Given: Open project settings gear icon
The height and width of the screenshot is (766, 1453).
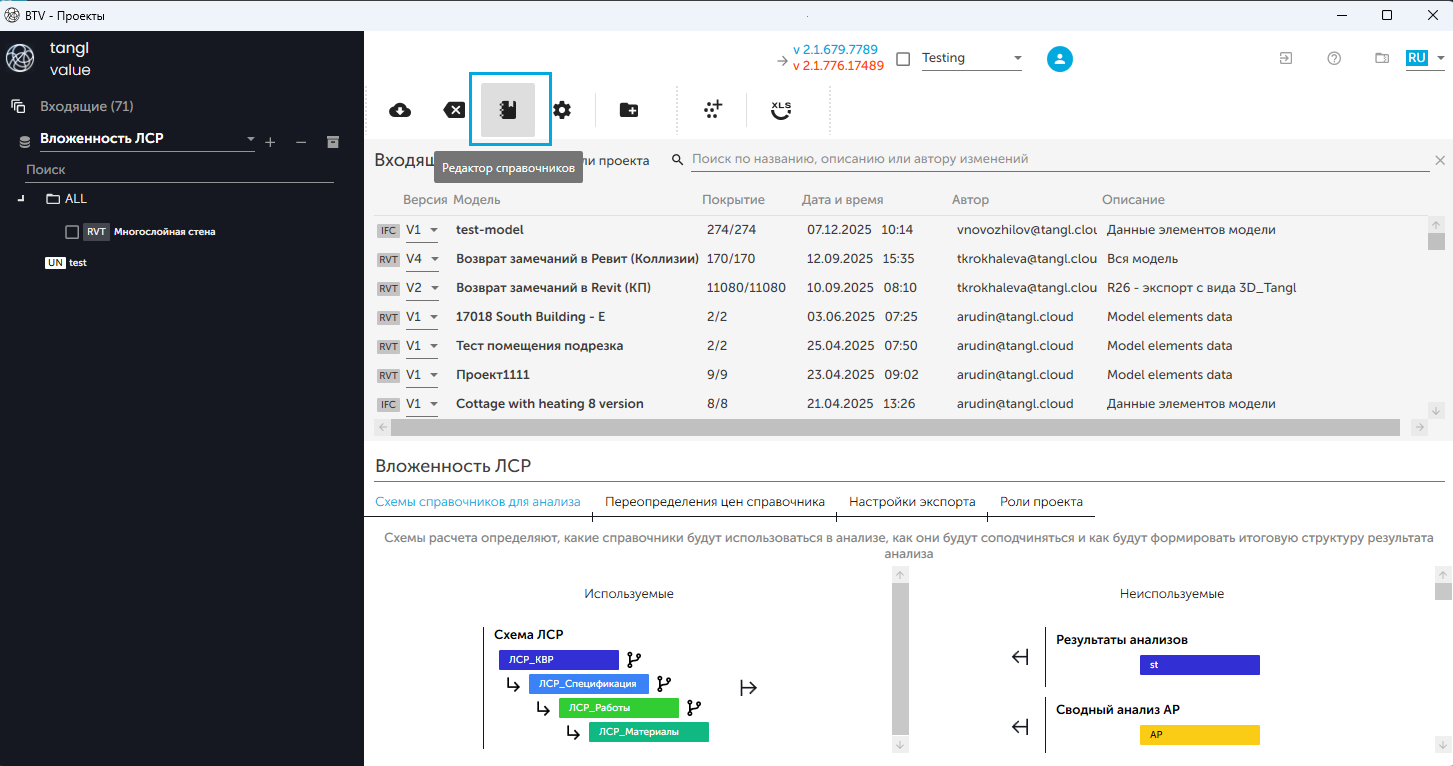Looking at the screenshot, I should point(562,110).
